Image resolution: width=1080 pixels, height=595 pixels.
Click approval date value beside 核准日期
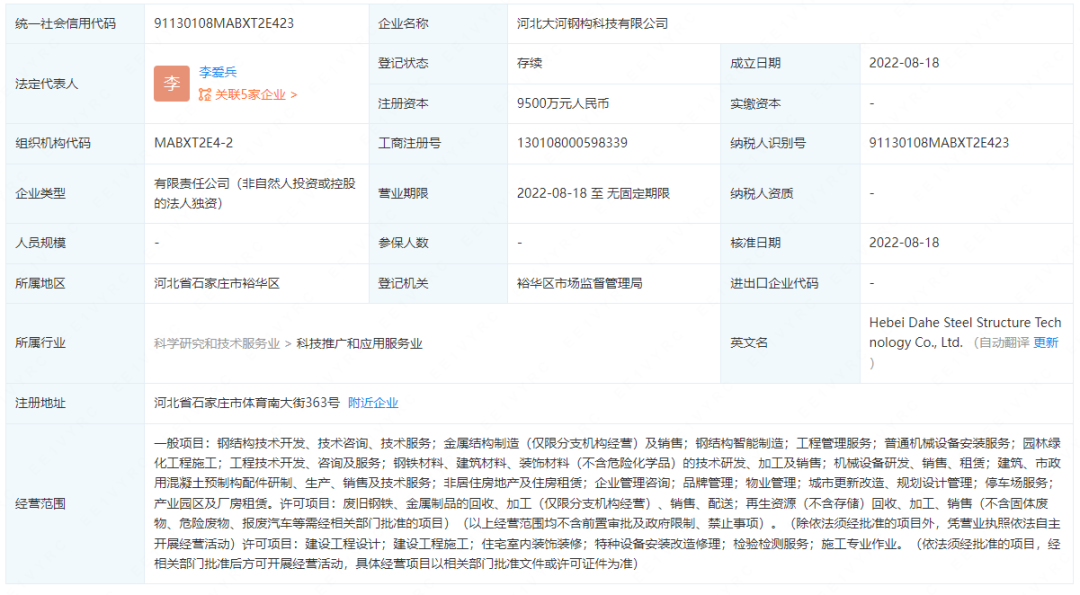pos(904,243)
